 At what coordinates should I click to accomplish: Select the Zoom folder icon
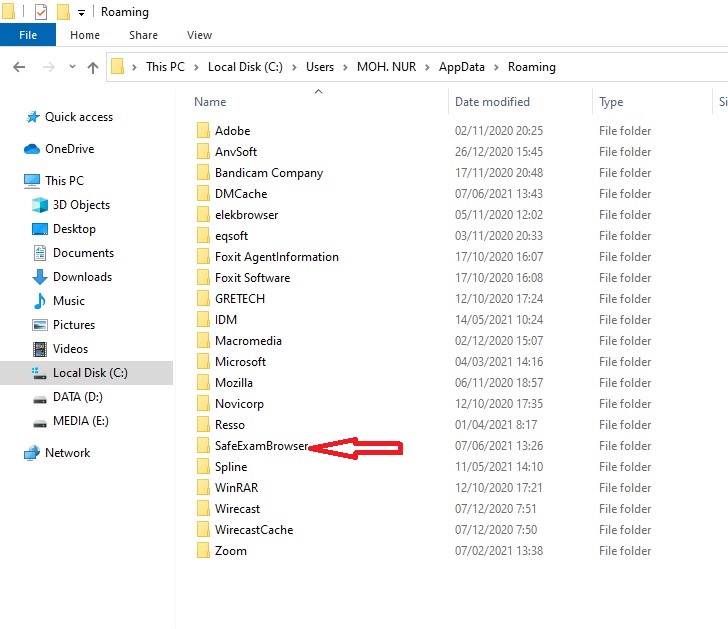click(x=203, y=551)
